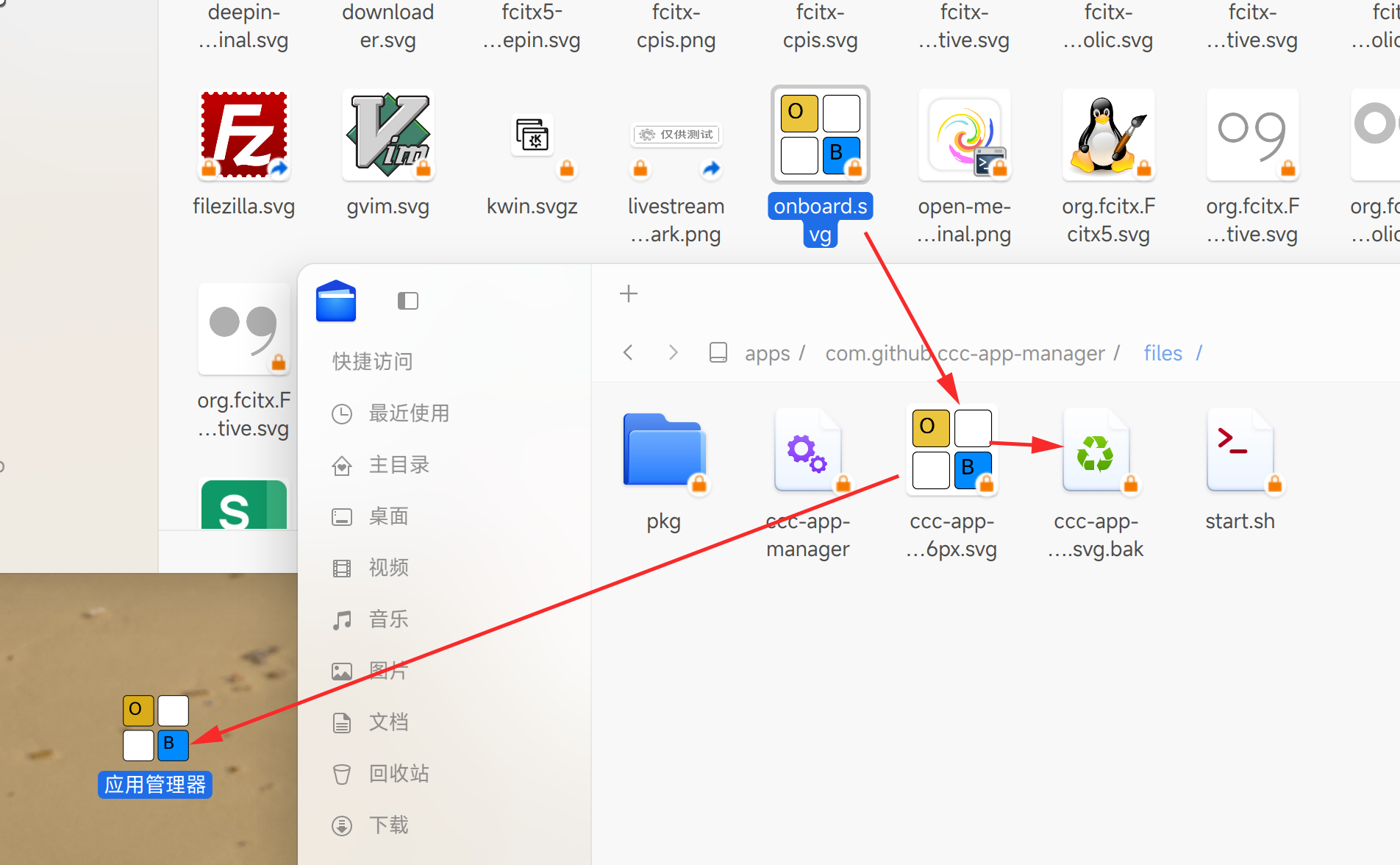Select the kwin.svgz file icon
This screenshot has height=865, width=1400.
click(x=532, y=135)
